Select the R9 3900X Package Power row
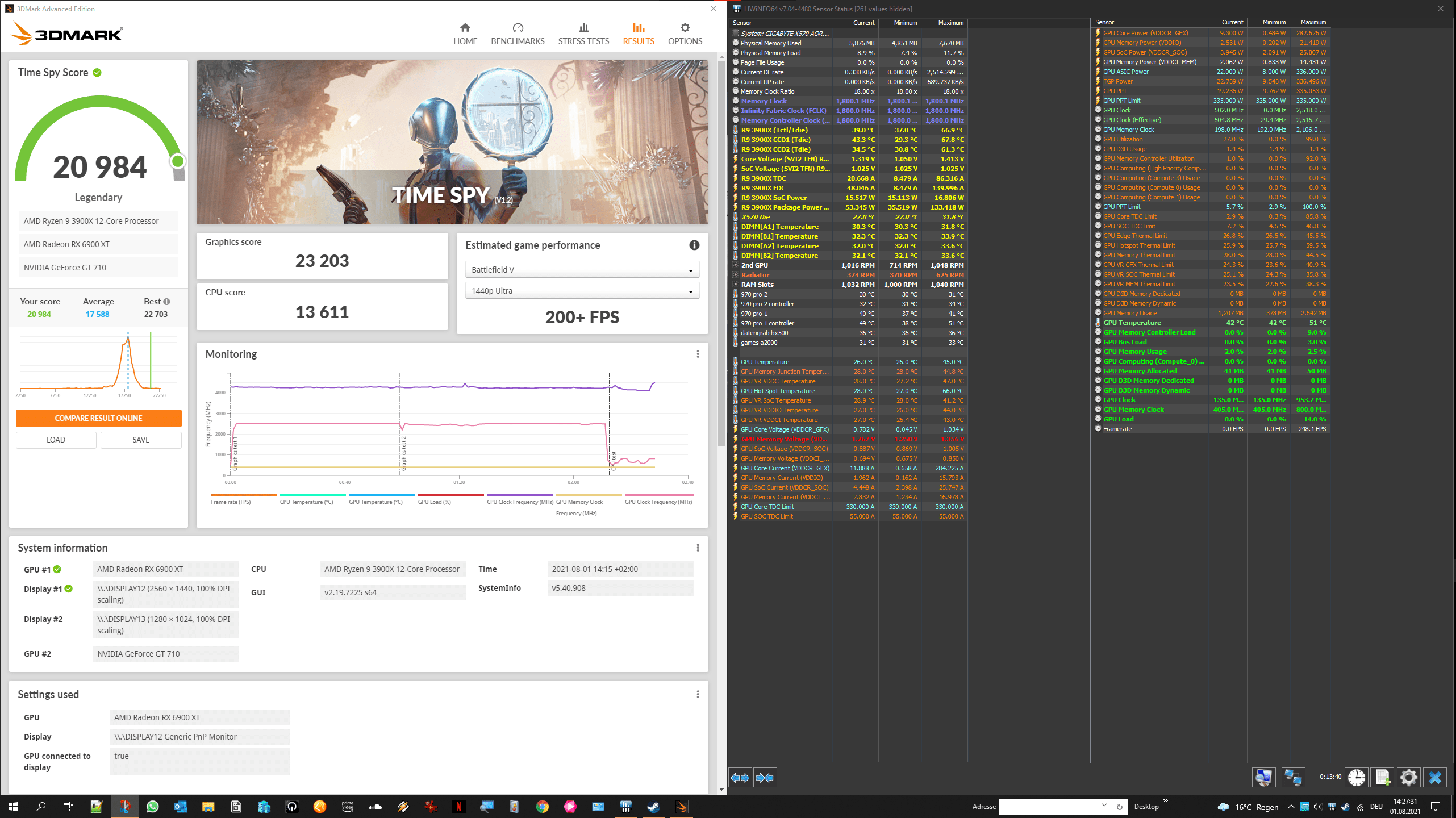Viewport: 1456px width, 818px height. click(x=848, y=207)
